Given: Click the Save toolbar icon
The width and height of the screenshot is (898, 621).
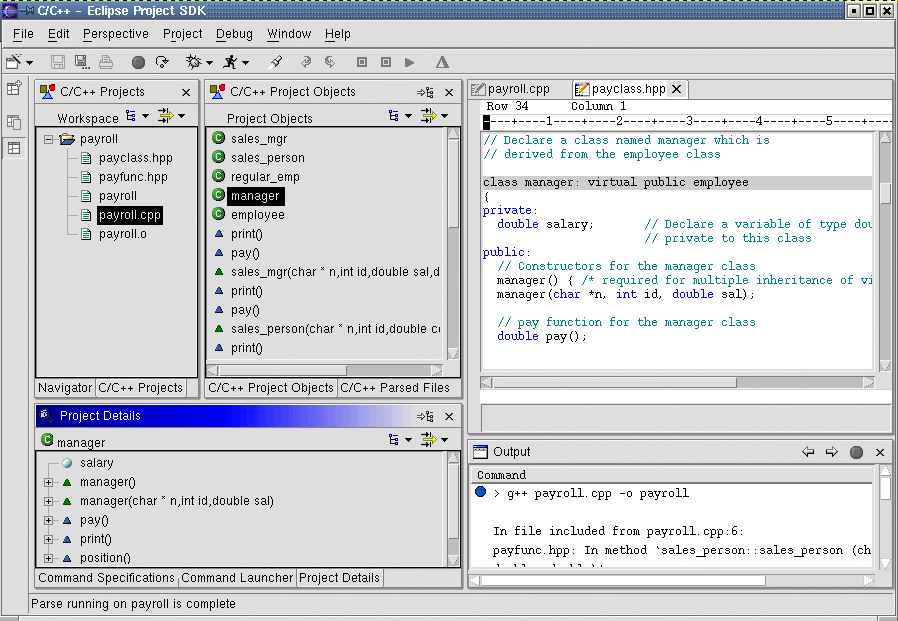Looking at the screenshot, I should pos(58,62).
